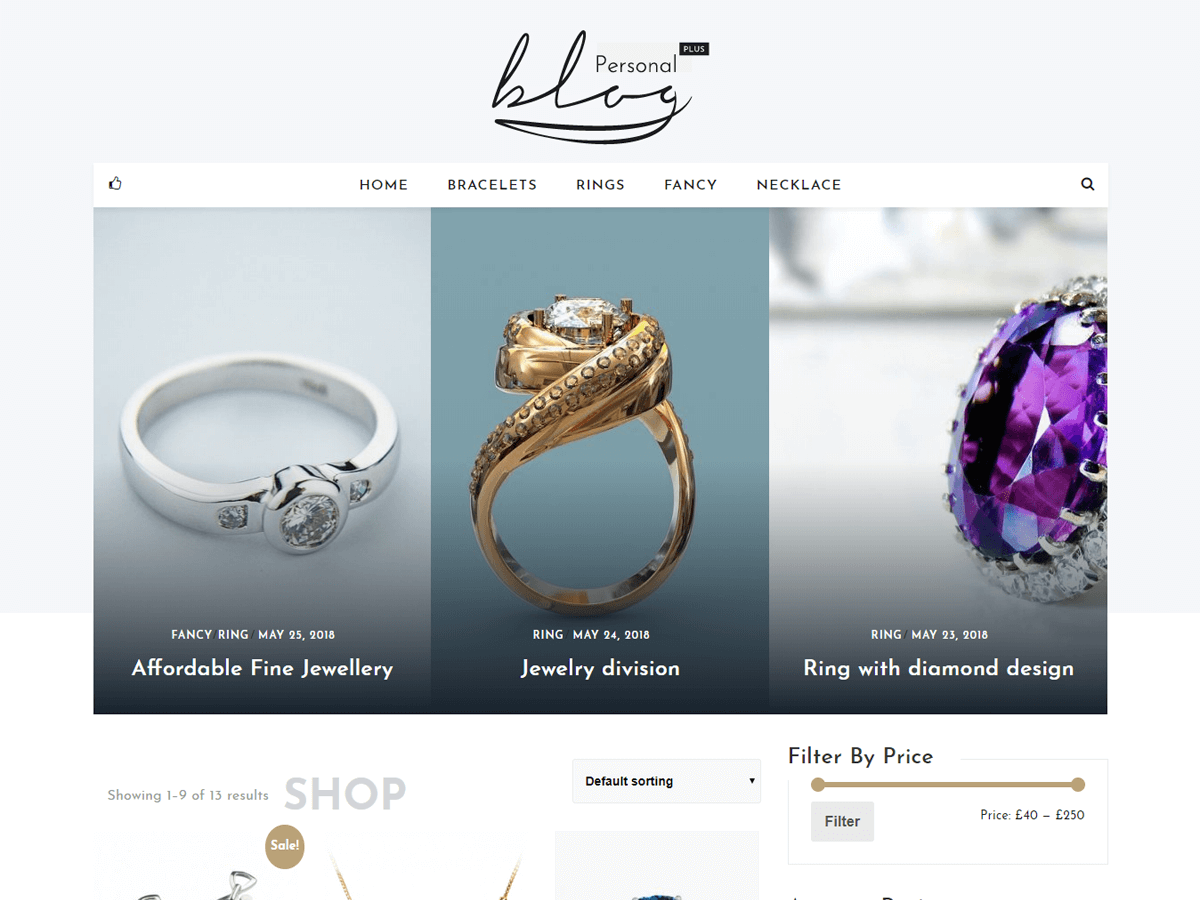1200x900 pixels.
Task: Open the RINGS menu item
Action: tap(600, 185)
